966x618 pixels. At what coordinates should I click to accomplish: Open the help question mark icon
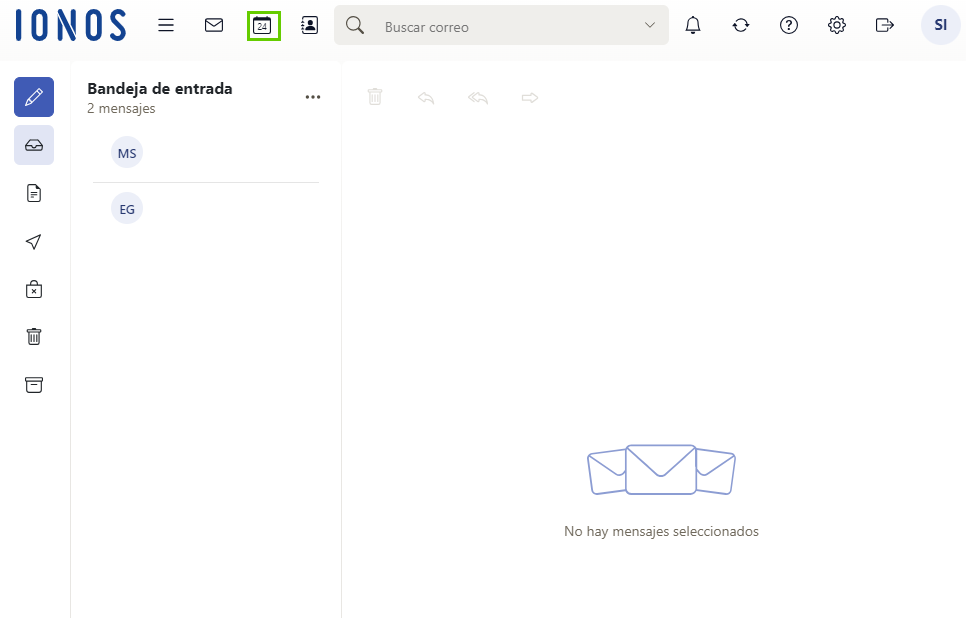point(789,26)
